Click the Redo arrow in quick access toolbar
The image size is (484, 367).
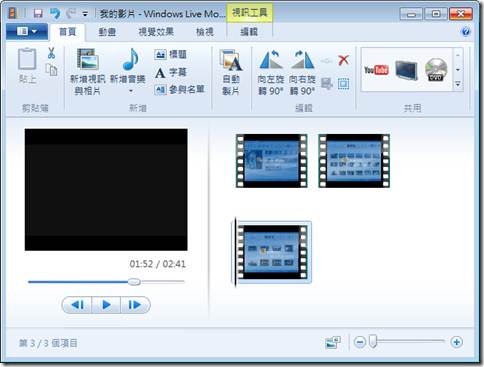point(71,13)
